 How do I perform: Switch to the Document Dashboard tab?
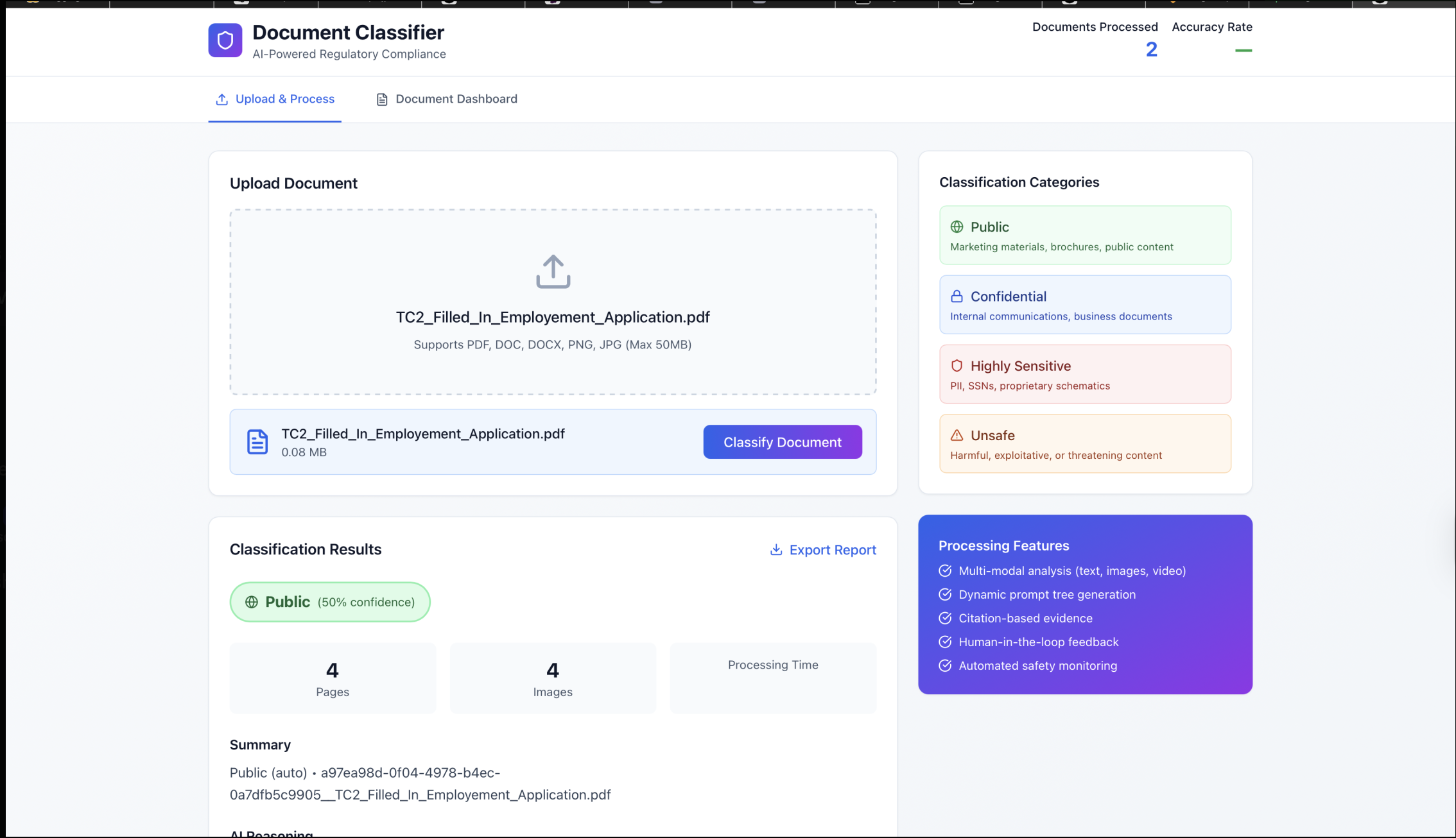[447, 99]
